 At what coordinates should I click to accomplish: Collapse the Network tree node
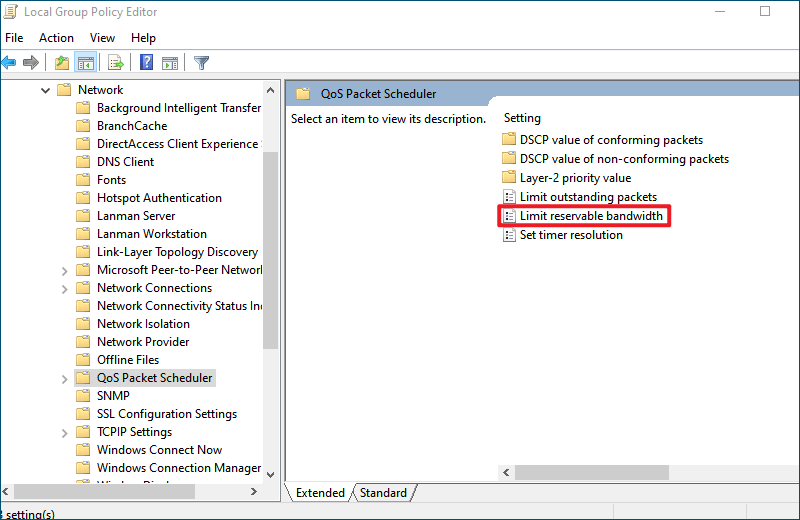tap(45, 90)
